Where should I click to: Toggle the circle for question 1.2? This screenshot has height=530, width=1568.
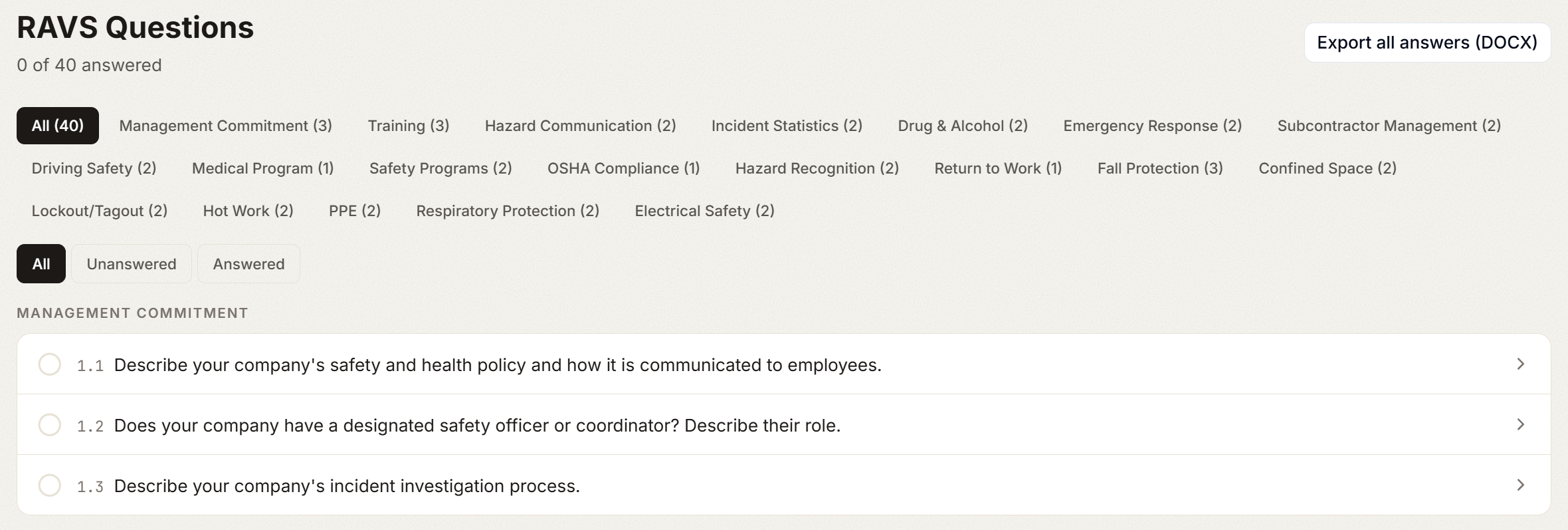click(50, 425)
